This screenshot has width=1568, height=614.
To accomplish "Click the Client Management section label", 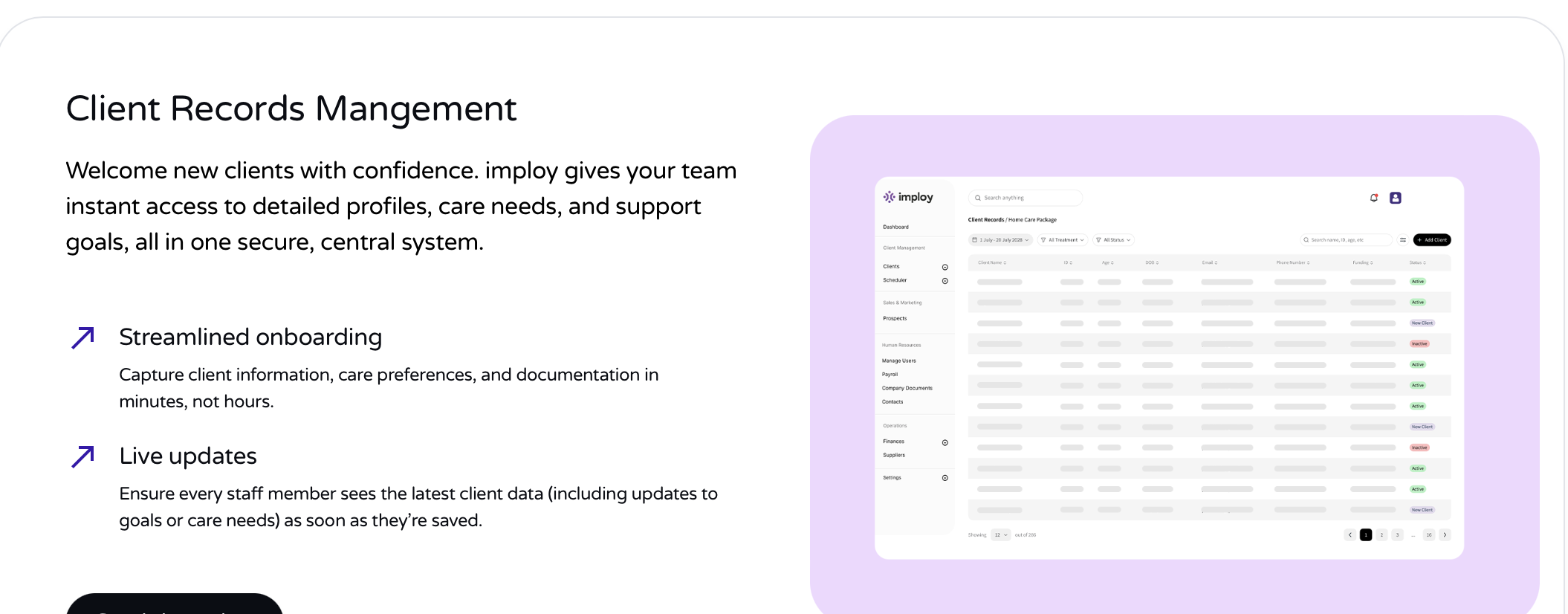I will click(904, 248).
